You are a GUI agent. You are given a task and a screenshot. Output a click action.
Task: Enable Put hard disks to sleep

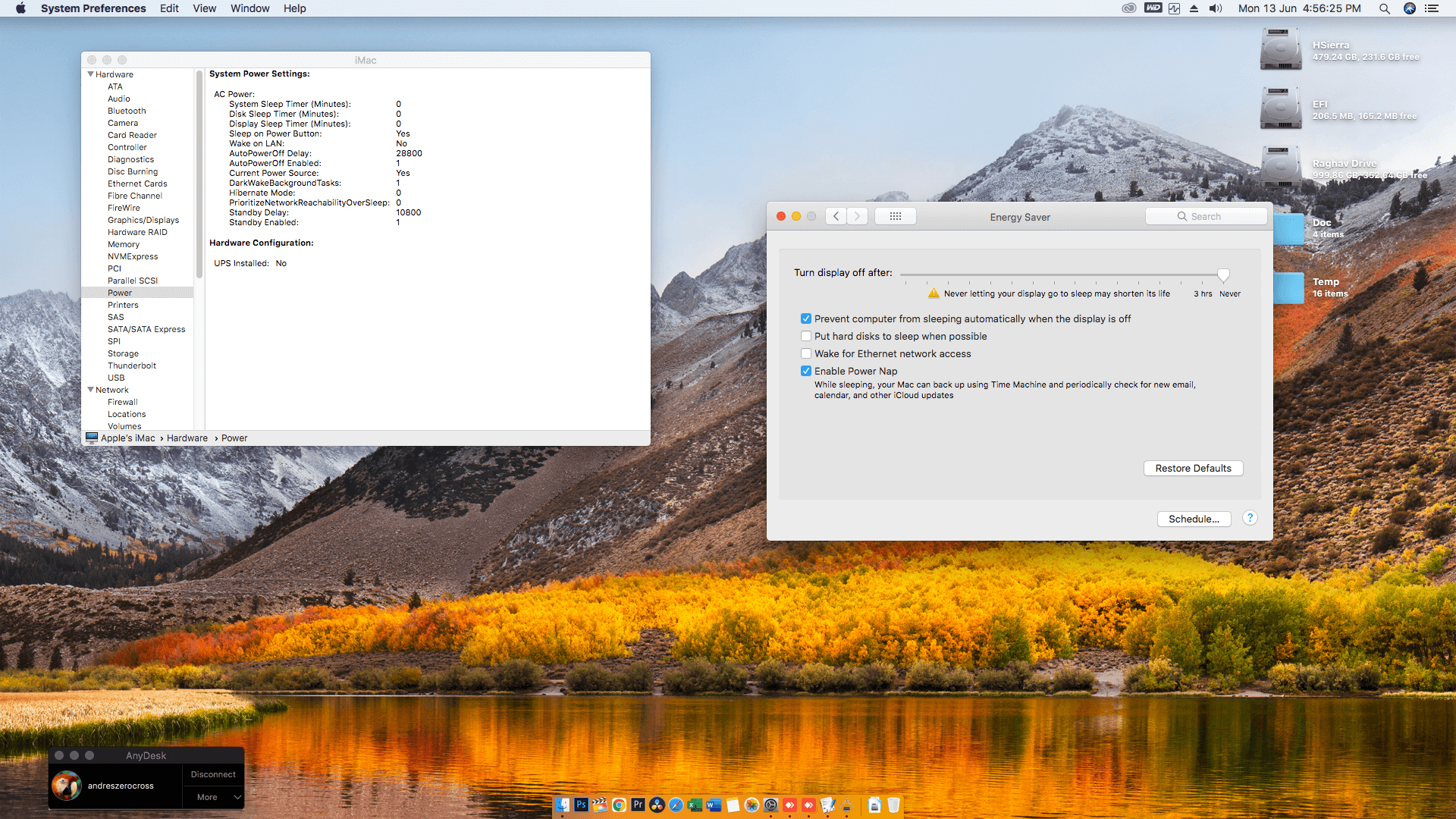[806, 336]
